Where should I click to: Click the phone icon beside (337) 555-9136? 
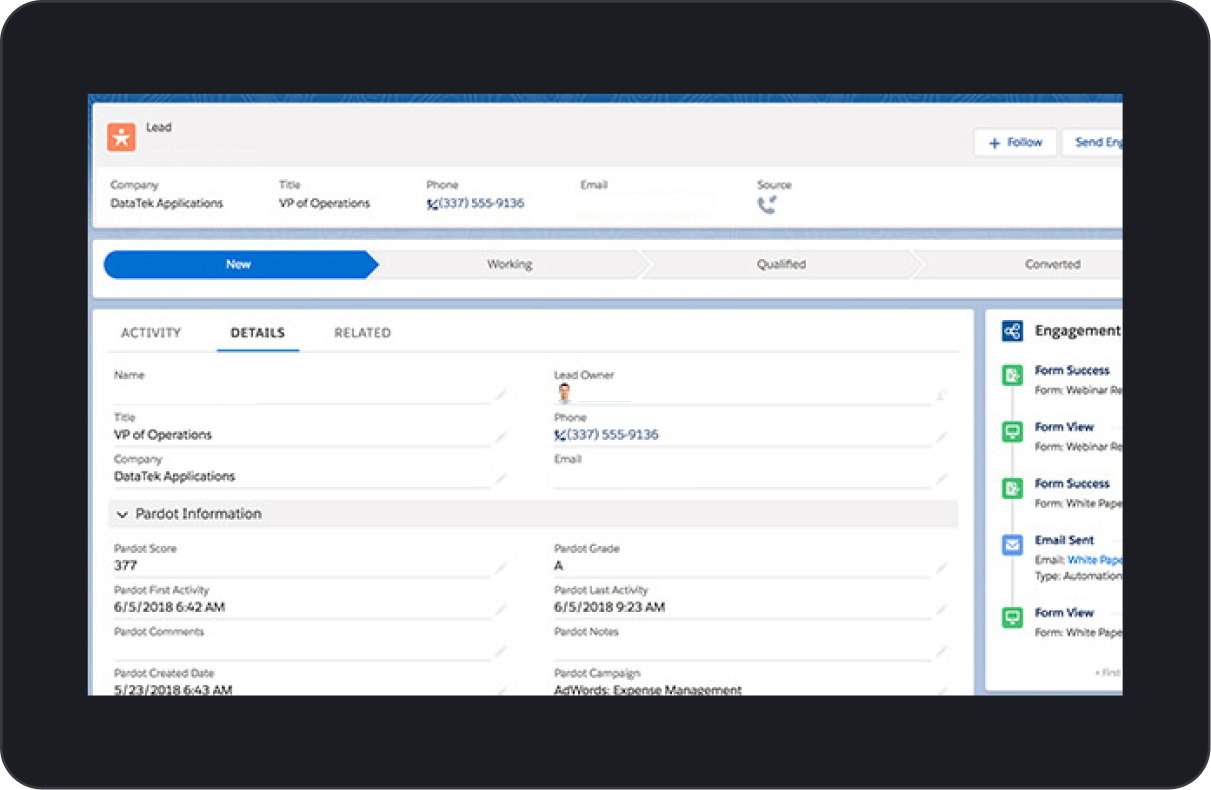[x=434, y=202]
